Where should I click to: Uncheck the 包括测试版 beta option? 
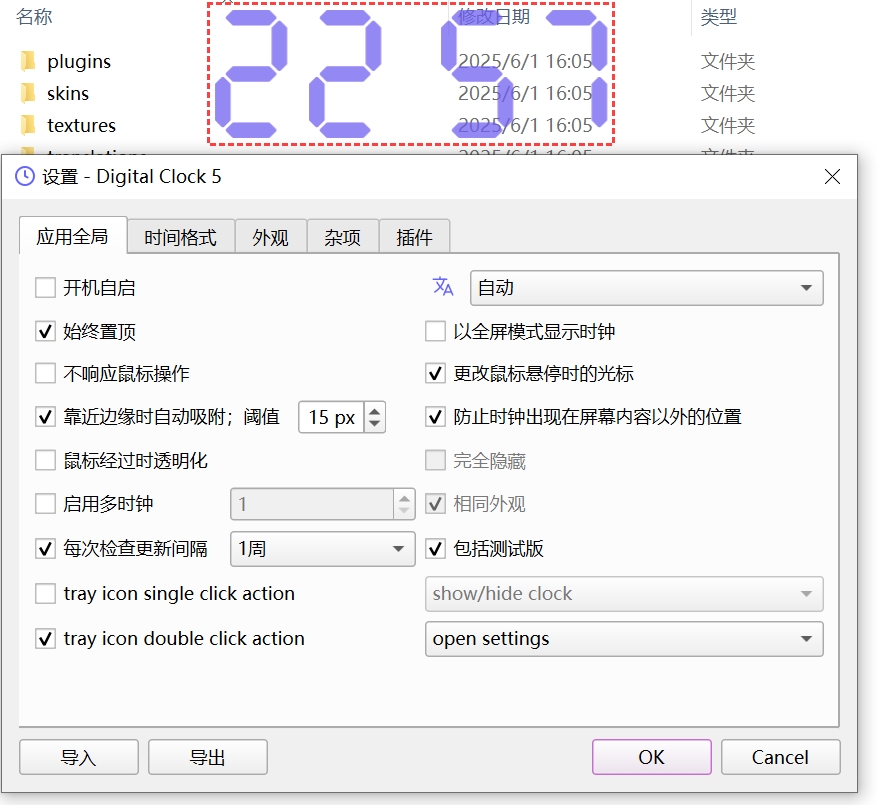click(437, 549)
